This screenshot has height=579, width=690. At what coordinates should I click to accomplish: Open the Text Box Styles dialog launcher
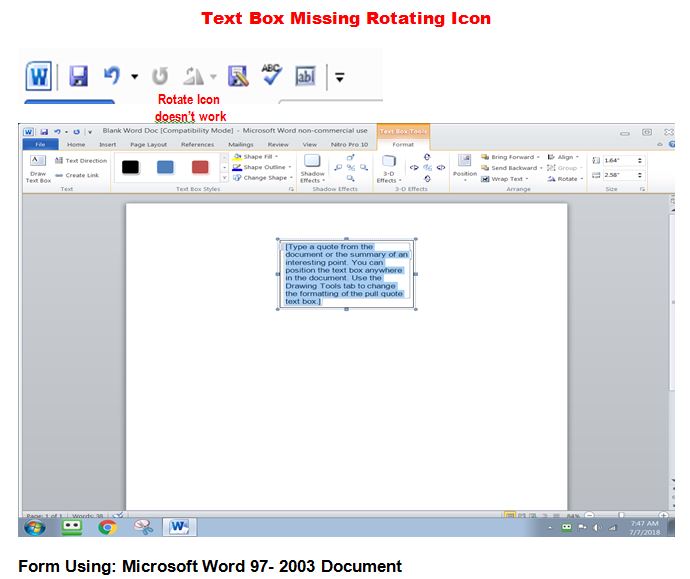pyautogui.click(x=291, y=189)
